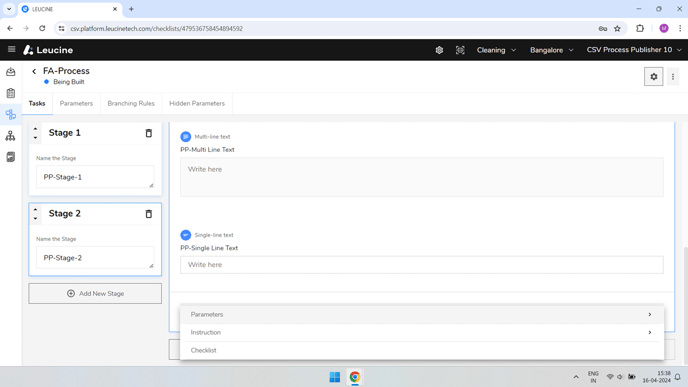Click in the PP-Multi Line Text box

422,177
